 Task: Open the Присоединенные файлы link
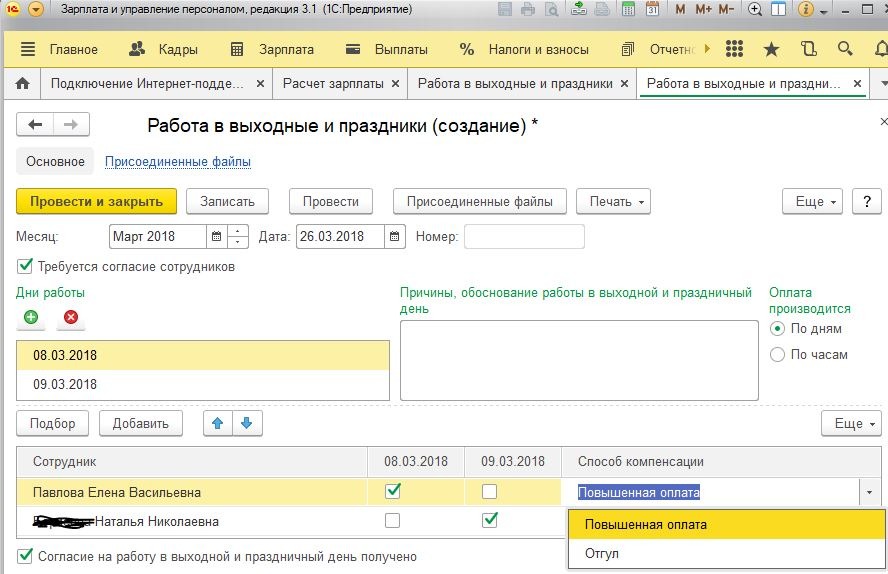click(x=178, y=162)
